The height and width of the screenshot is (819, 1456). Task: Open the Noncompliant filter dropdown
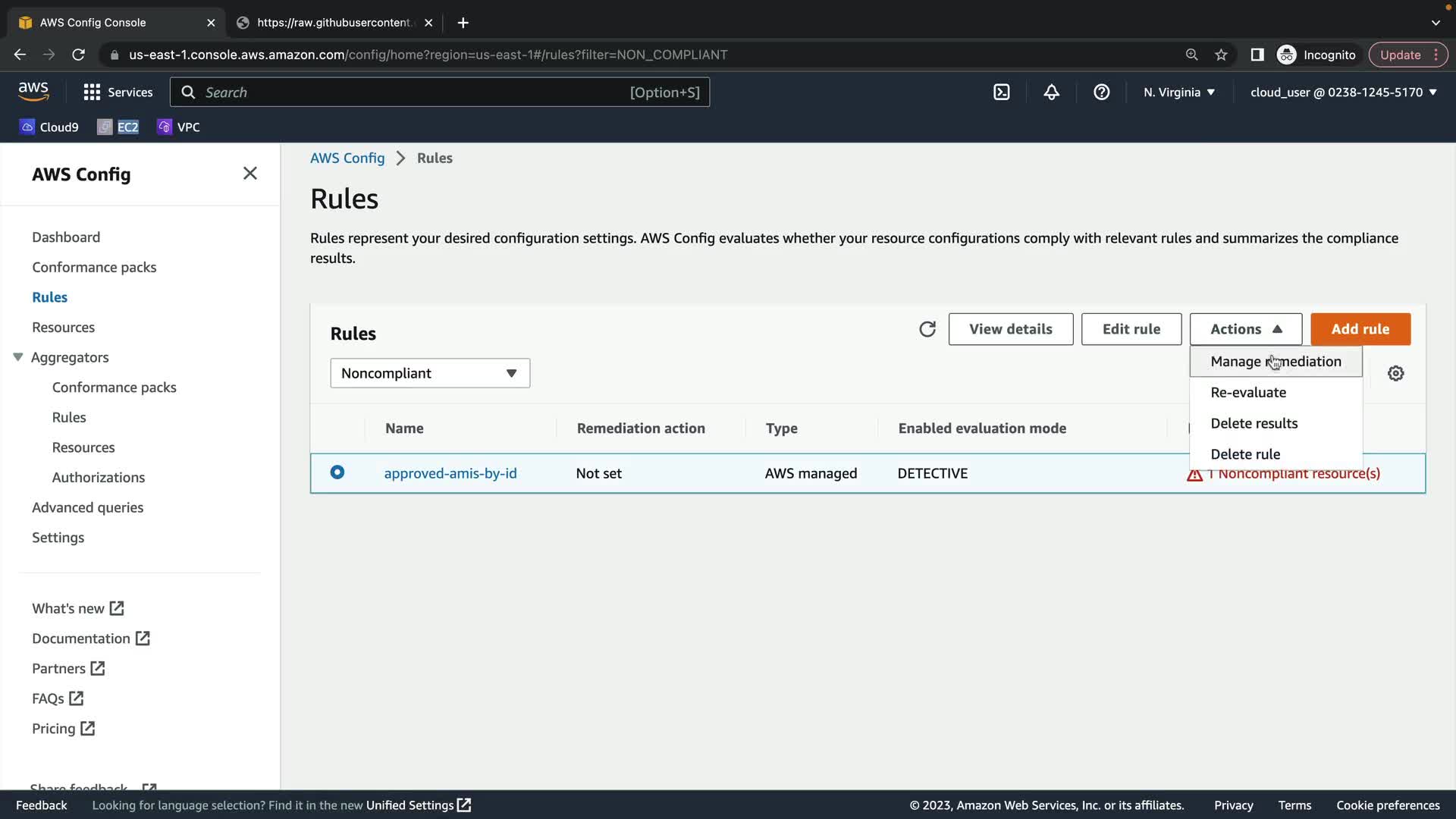pyautogui.click(x=429, y=373)
